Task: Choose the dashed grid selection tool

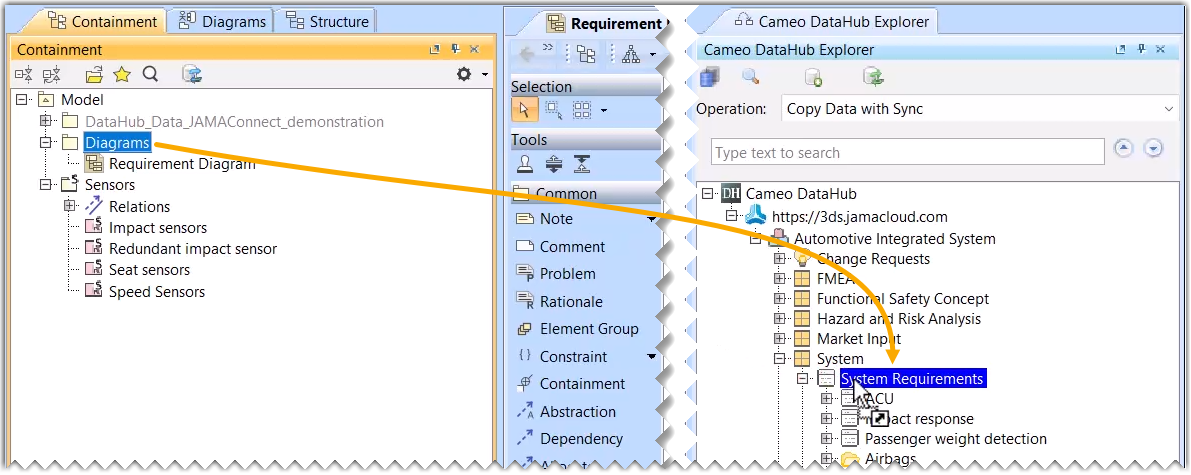Action: tap(582, 110)
